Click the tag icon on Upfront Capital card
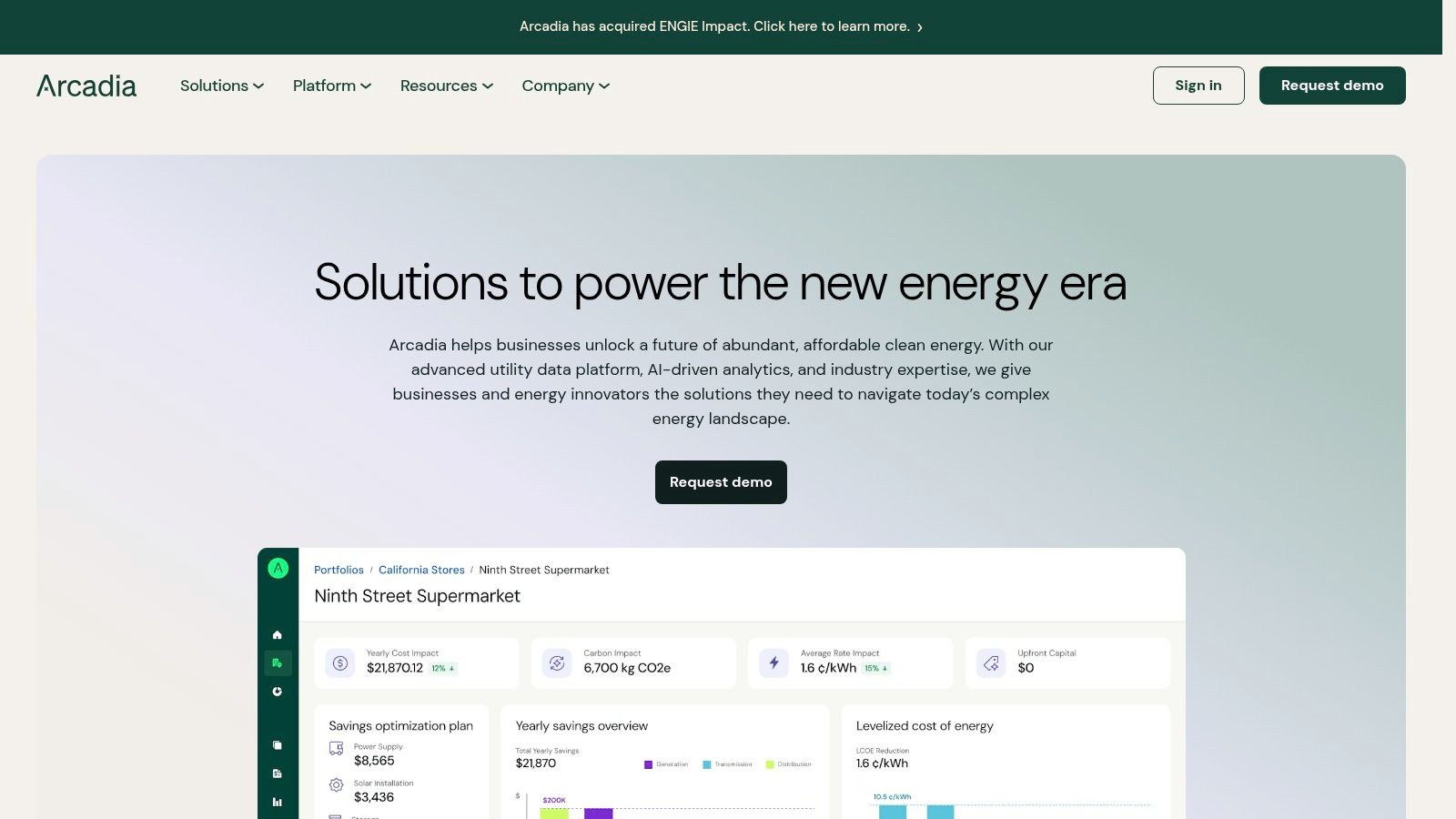This screenshot has width=1456, height=819. (x=991, y=663)
